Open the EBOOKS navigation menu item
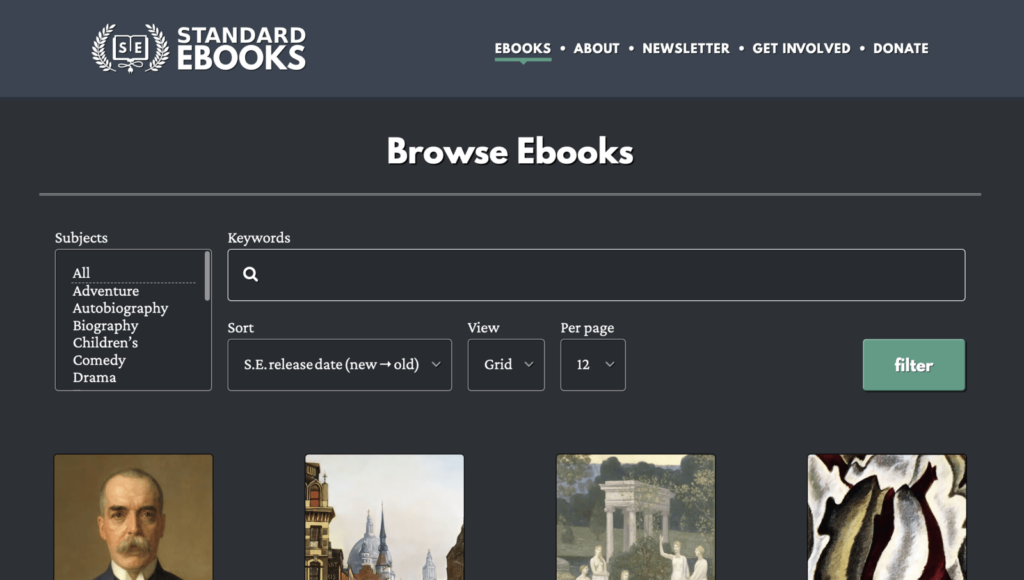The image size is (1024, 580). tap(522, 48)
